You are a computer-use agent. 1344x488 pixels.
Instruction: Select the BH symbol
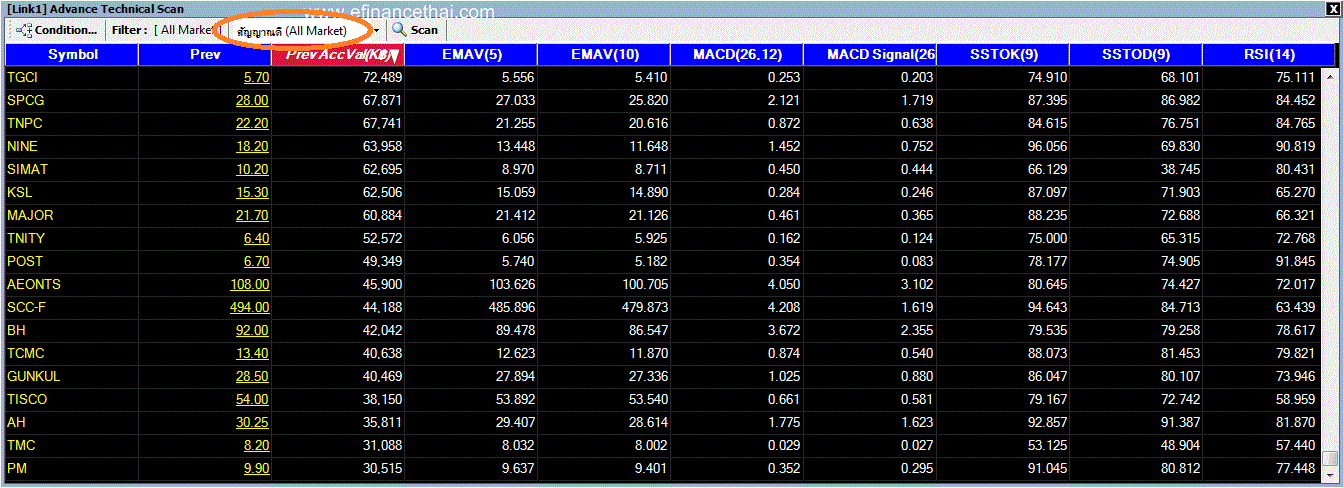[x=17, y=330]
